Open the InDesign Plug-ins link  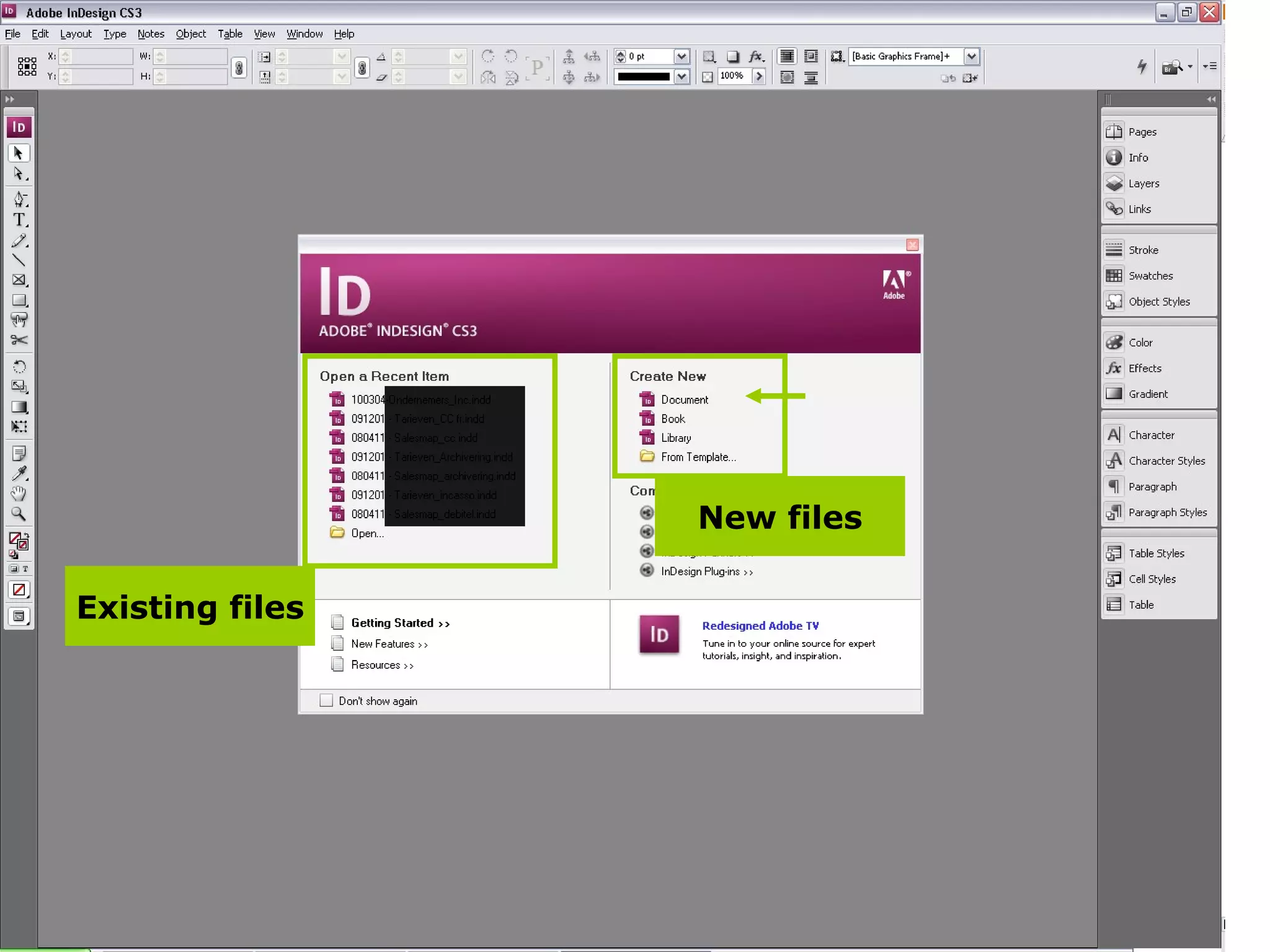[706, 571]
